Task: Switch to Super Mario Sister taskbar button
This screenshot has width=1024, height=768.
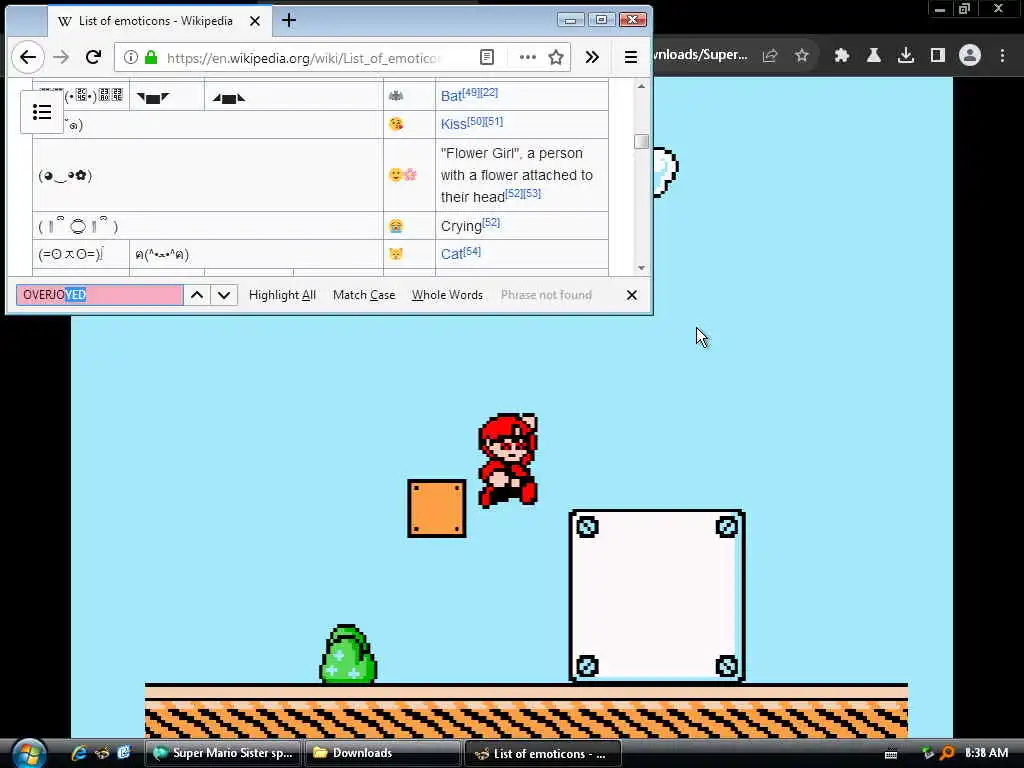Action: (x=223, y=753)
